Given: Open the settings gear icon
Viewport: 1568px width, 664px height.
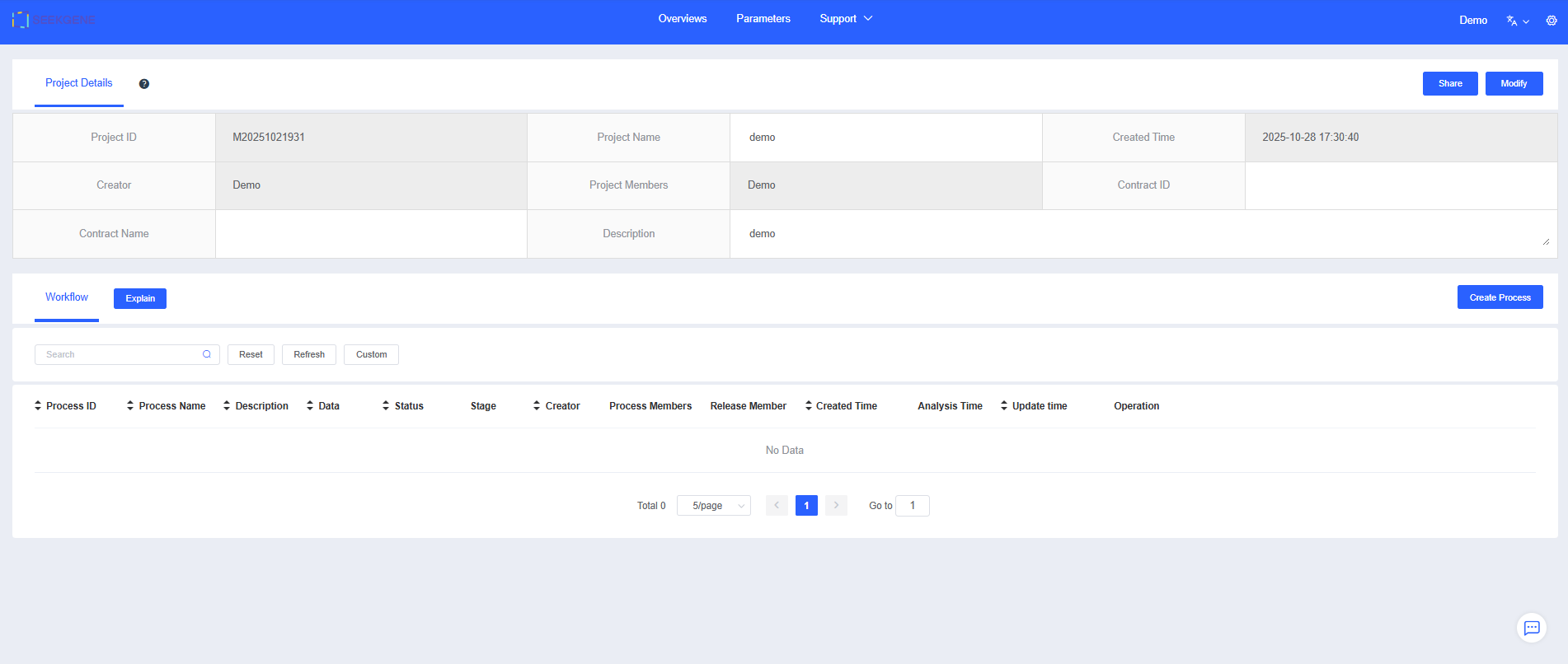Looking at the screenshot, I should [1552, 21].
